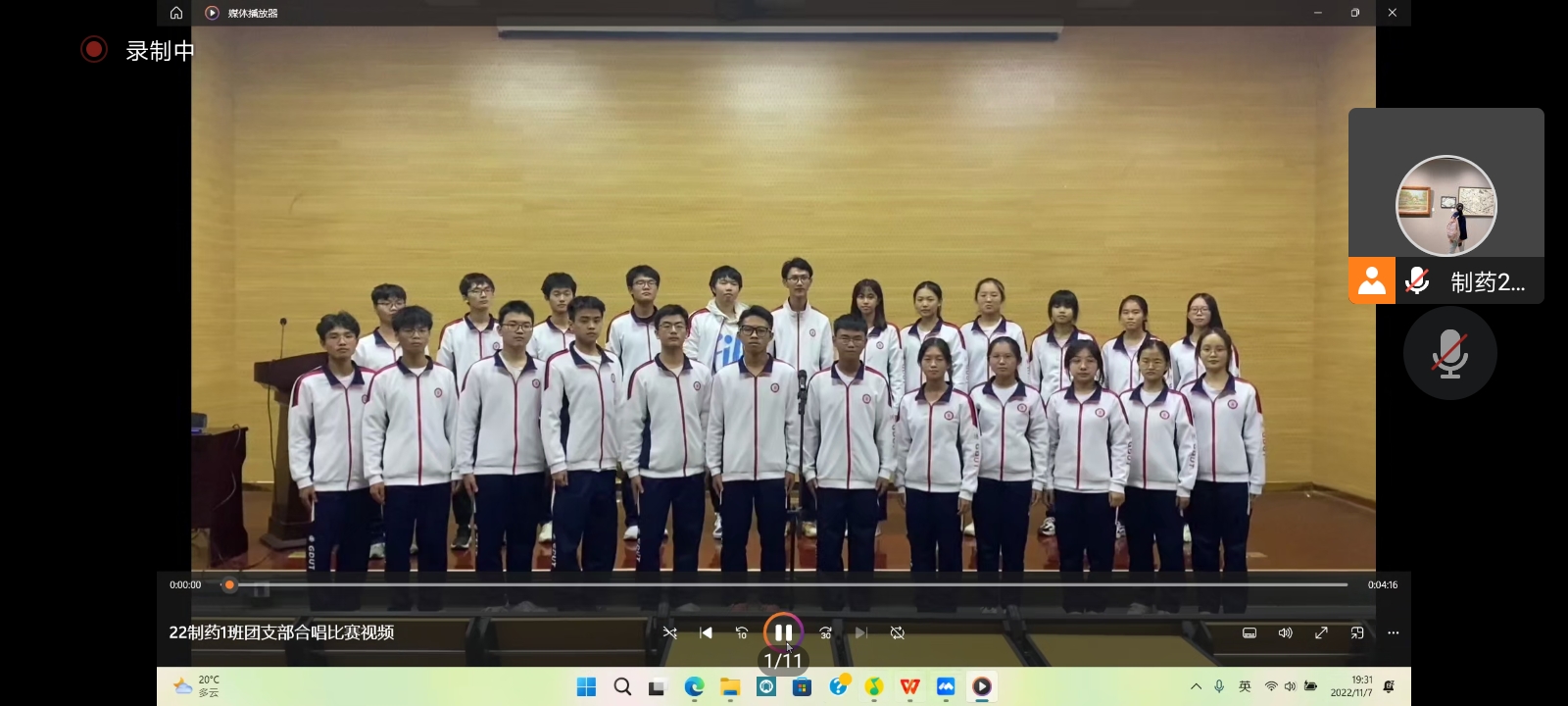Viewport: 1568px width, 706px height.
Task: Open the Windows Start menu
Action: pos(586,686)
